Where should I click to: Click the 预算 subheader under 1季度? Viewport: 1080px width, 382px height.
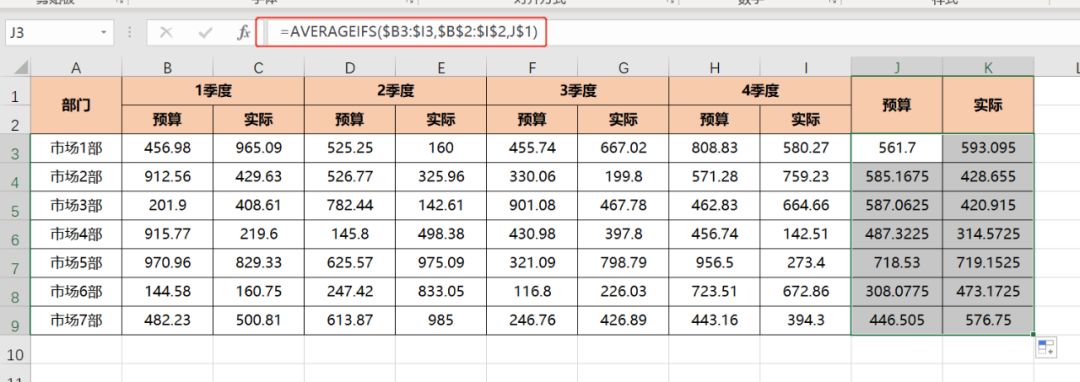[167, 119]
